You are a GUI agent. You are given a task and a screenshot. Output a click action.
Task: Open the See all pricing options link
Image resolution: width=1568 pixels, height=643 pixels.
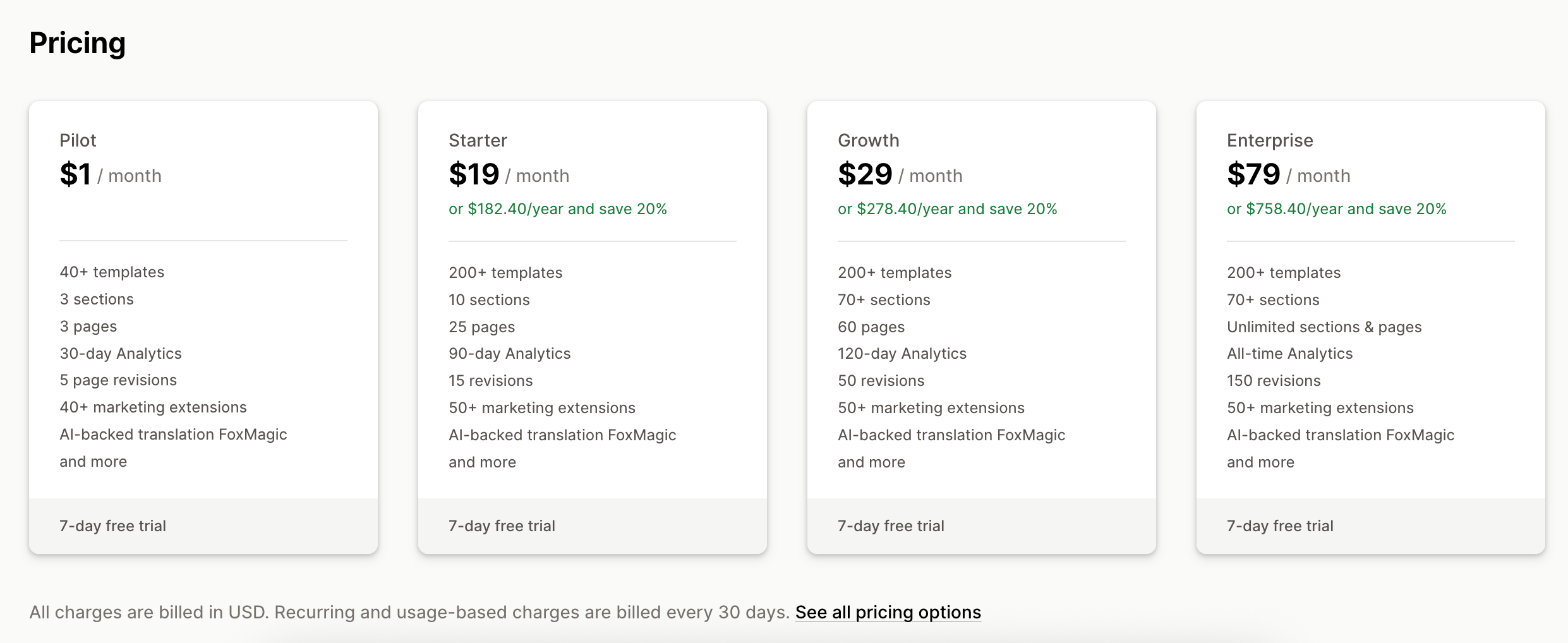point(888,612)
